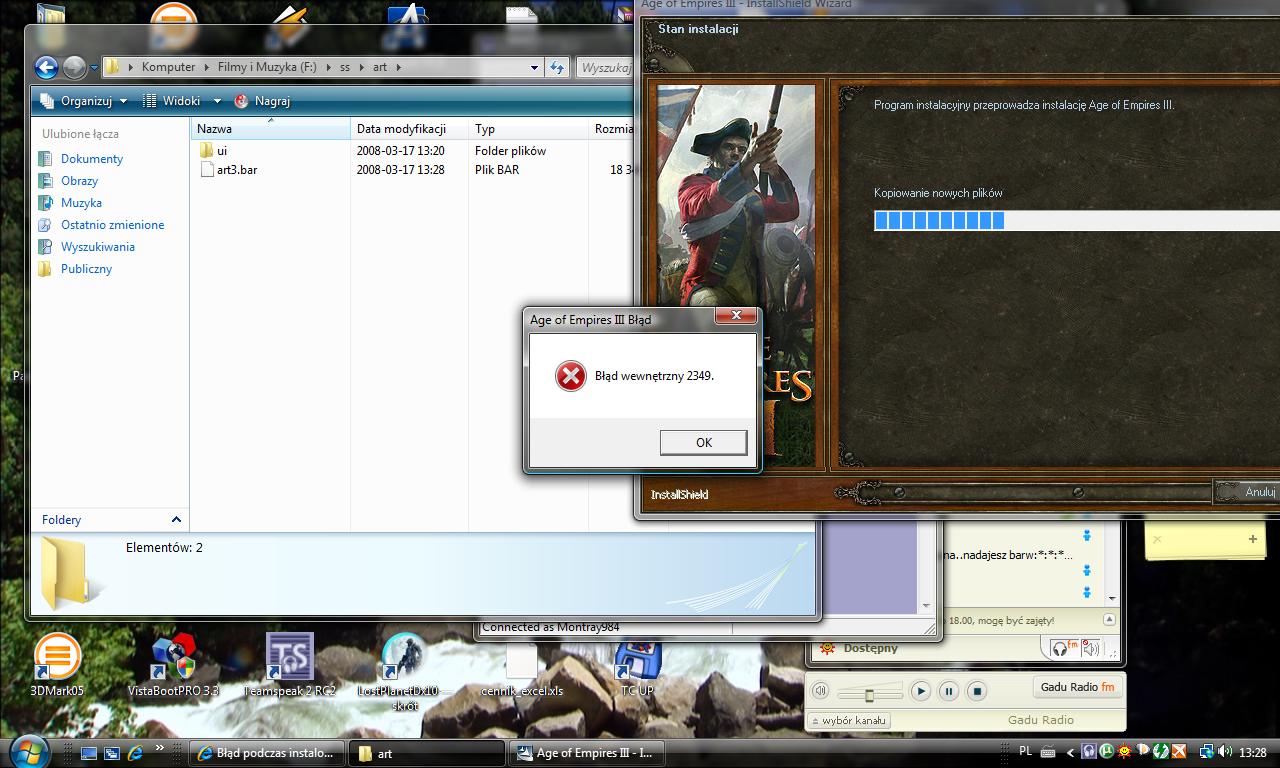Click the Gadu Radio fm button
Viewport: 1280px width, 768px height.
click(x=1077, y=688)
